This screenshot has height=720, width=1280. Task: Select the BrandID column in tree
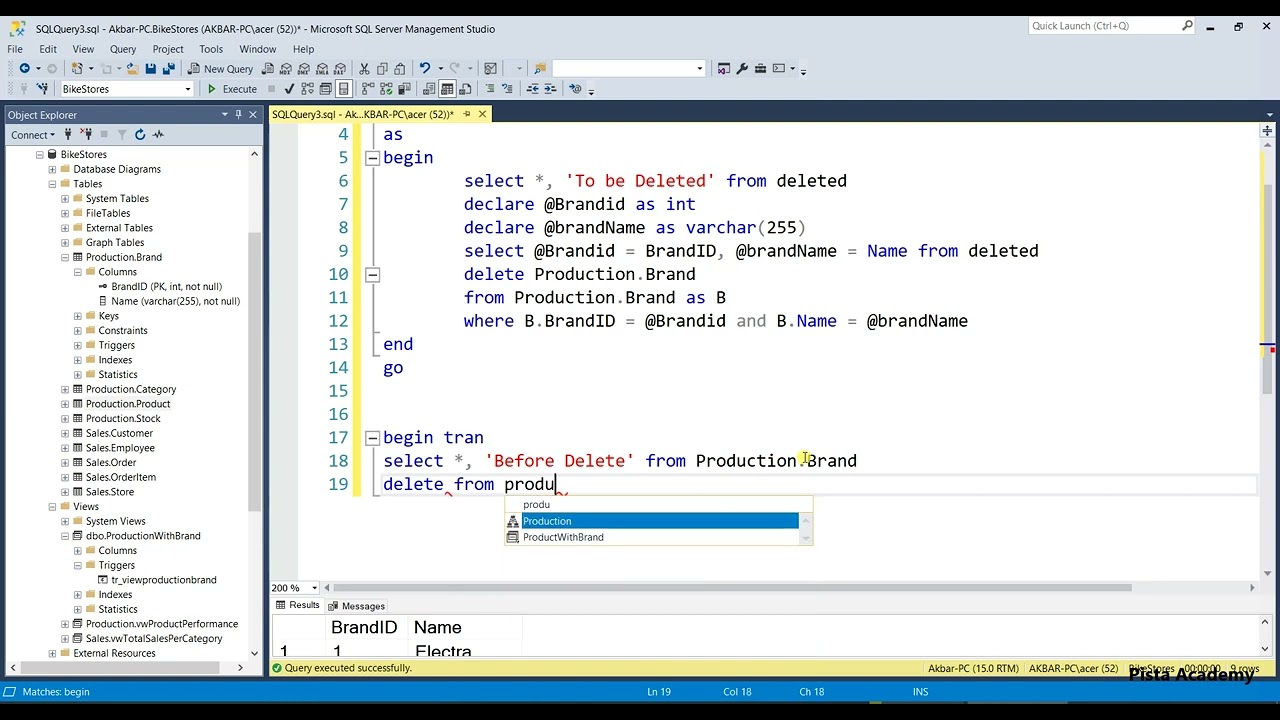pyautogui.click(x=166, y=286)
